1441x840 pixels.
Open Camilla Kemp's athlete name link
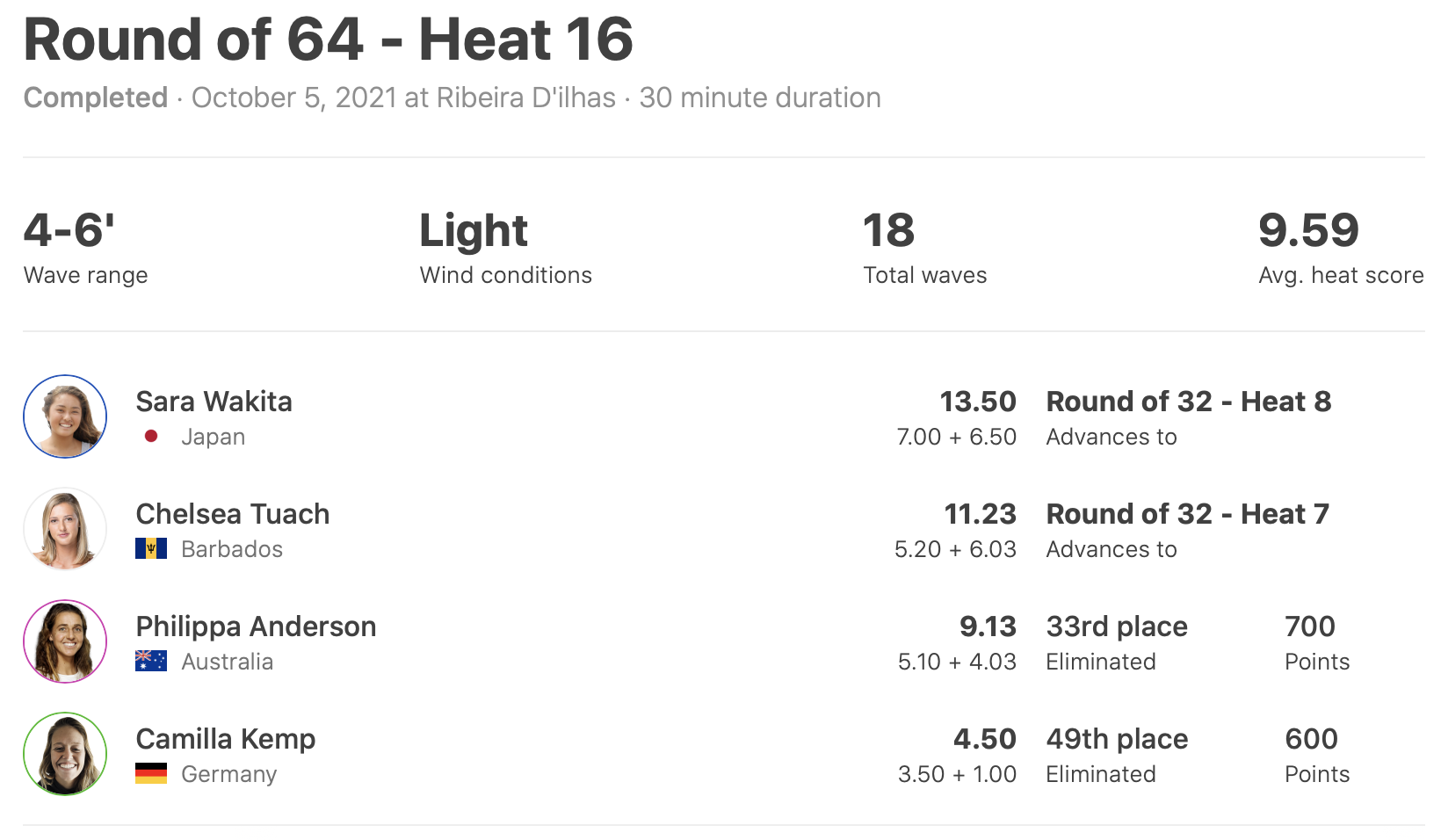(226, 739)
